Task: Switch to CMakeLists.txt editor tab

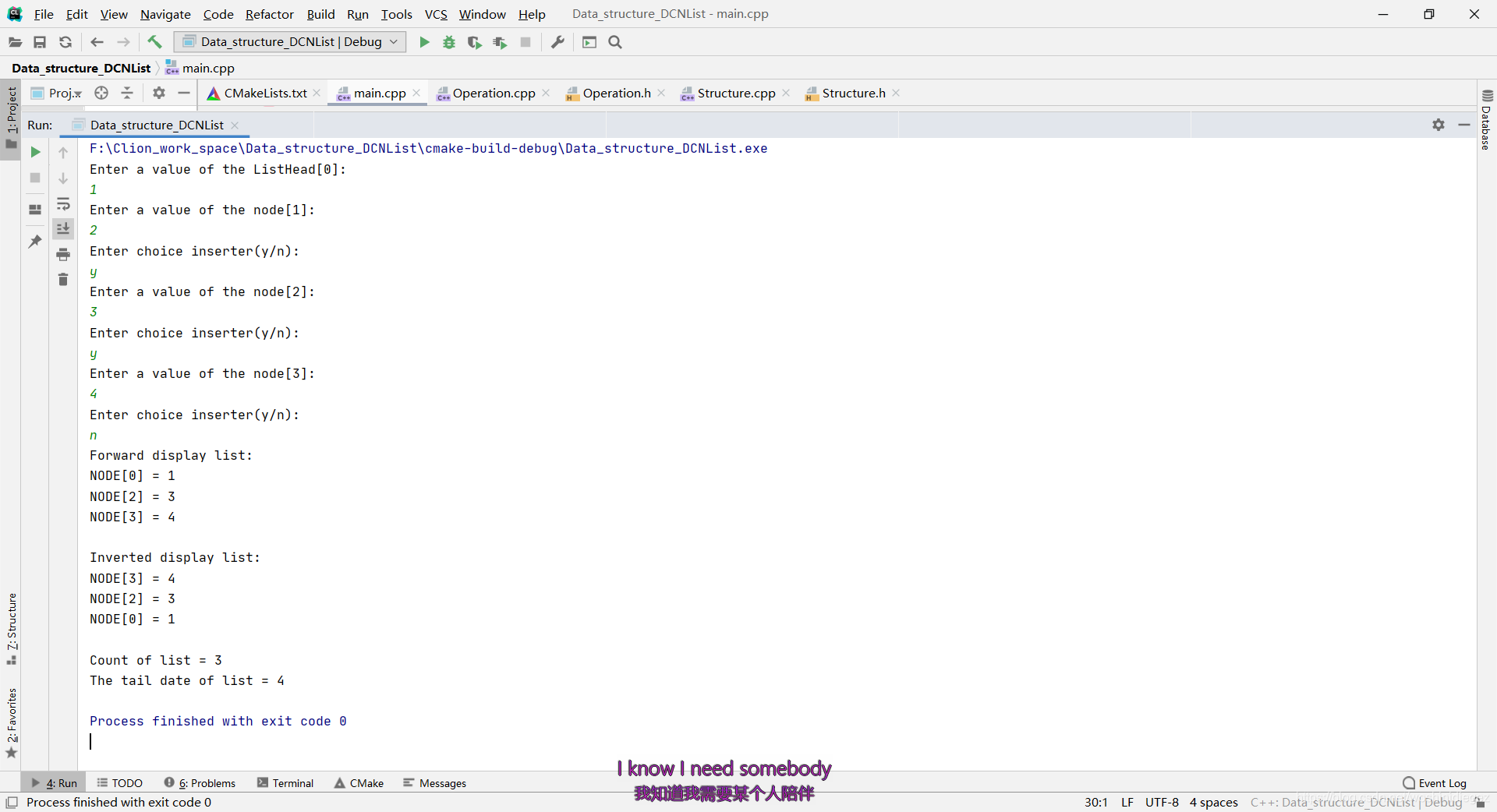Action: [265, 93]
